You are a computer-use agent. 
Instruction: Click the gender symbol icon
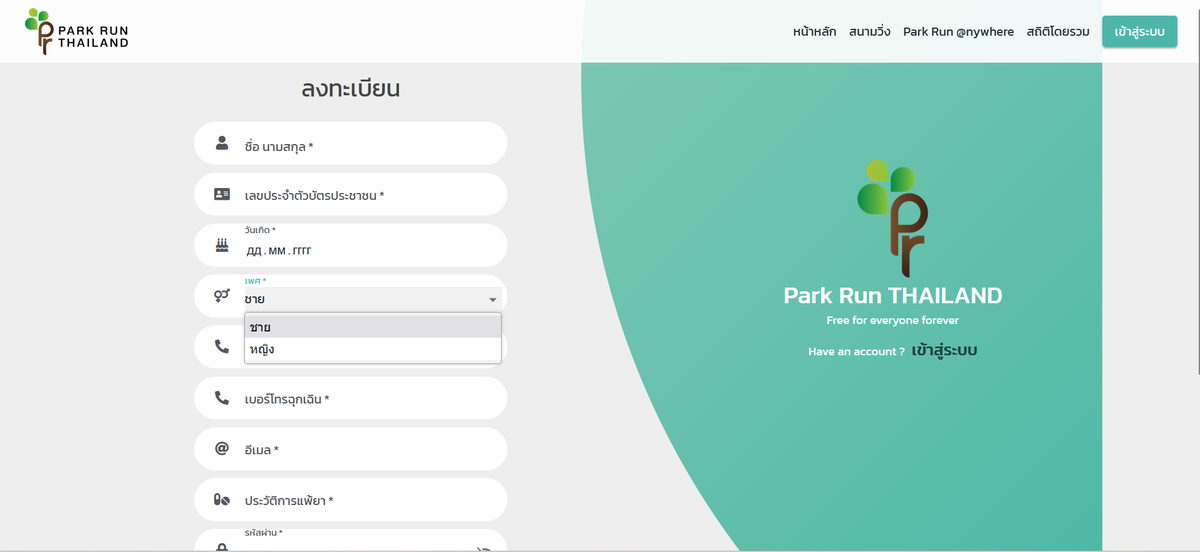pyautogui.click(x=222, y=296)
